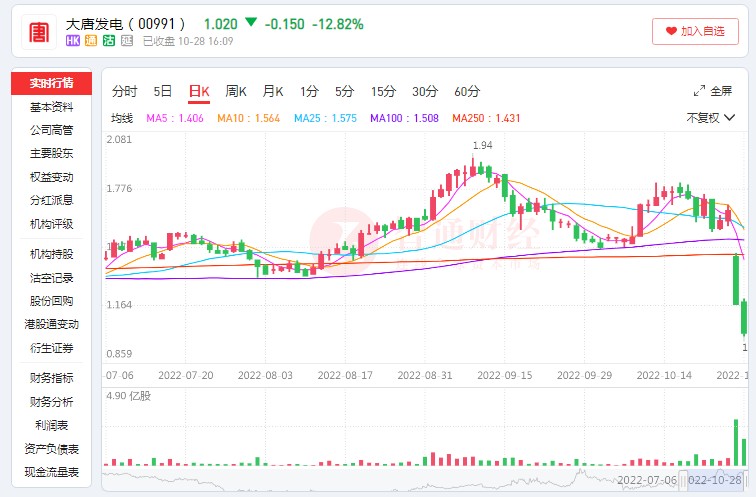
Task: Open 港股通变动 sidebar item
Action: coord(51,324)
